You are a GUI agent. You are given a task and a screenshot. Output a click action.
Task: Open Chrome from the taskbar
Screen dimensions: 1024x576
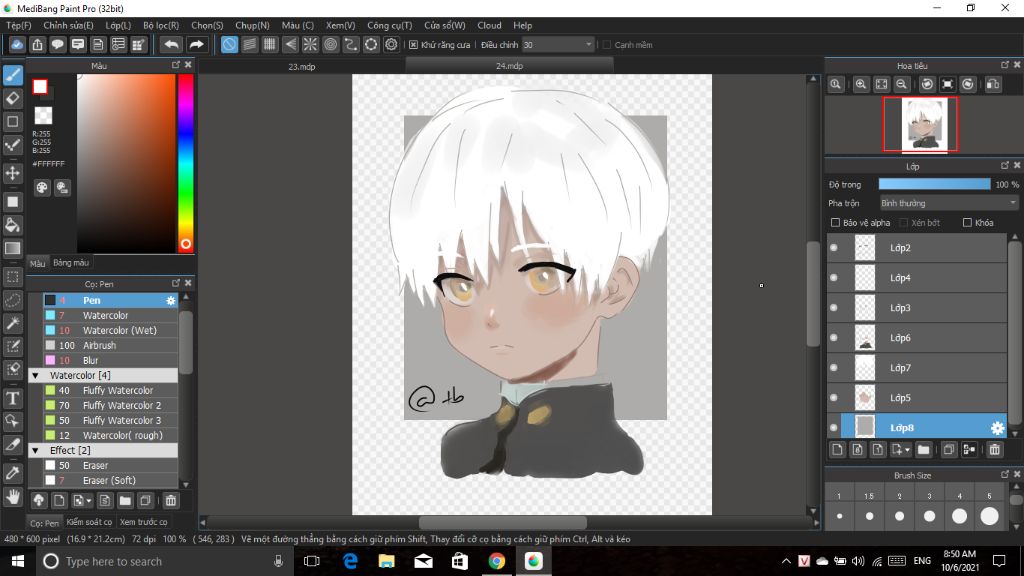tap(496, 561)
